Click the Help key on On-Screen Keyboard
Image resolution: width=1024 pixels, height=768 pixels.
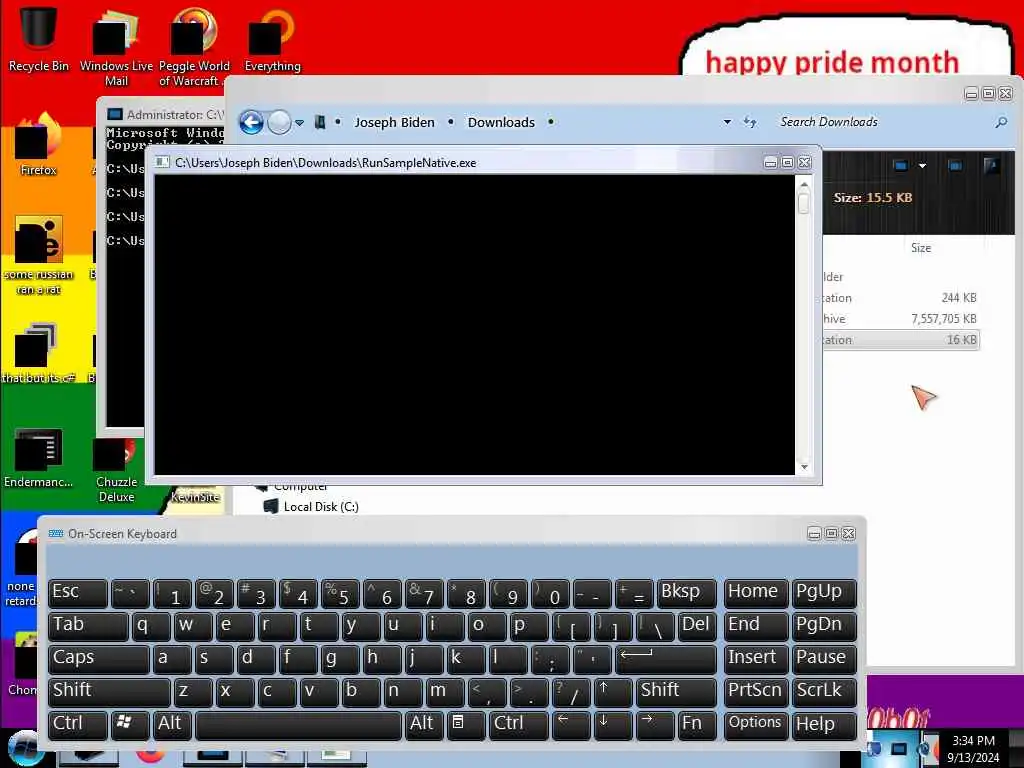(824, 724)
